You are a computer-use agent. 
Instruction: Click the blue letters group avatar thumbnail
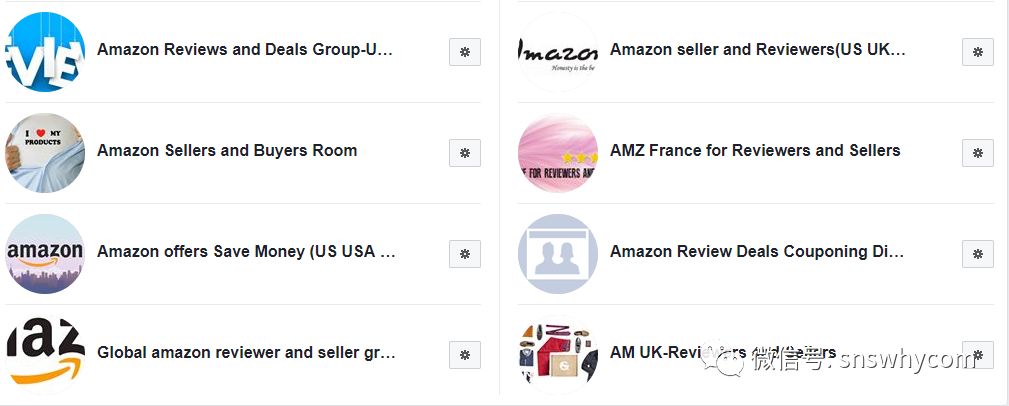[x=45, y=52]
